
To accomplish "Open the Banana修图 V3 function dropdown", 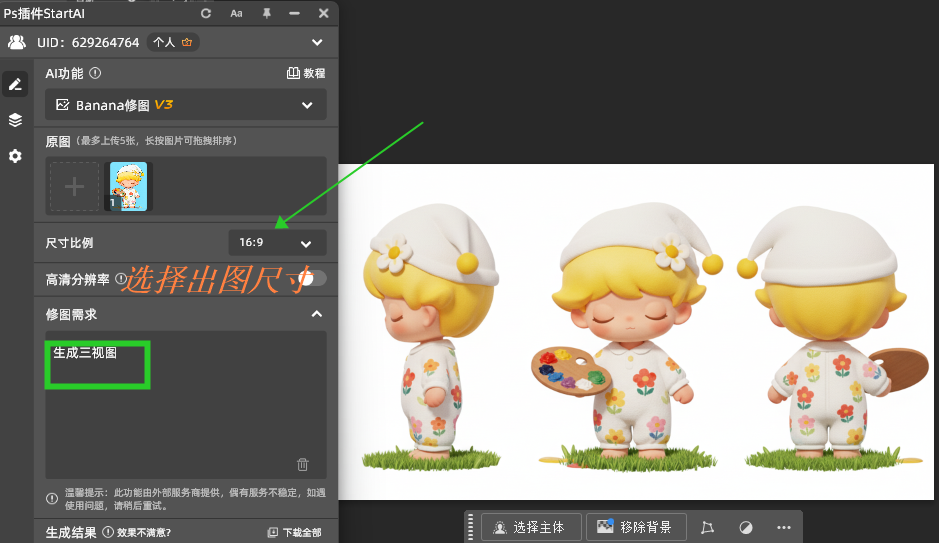I will click(186, 105).
